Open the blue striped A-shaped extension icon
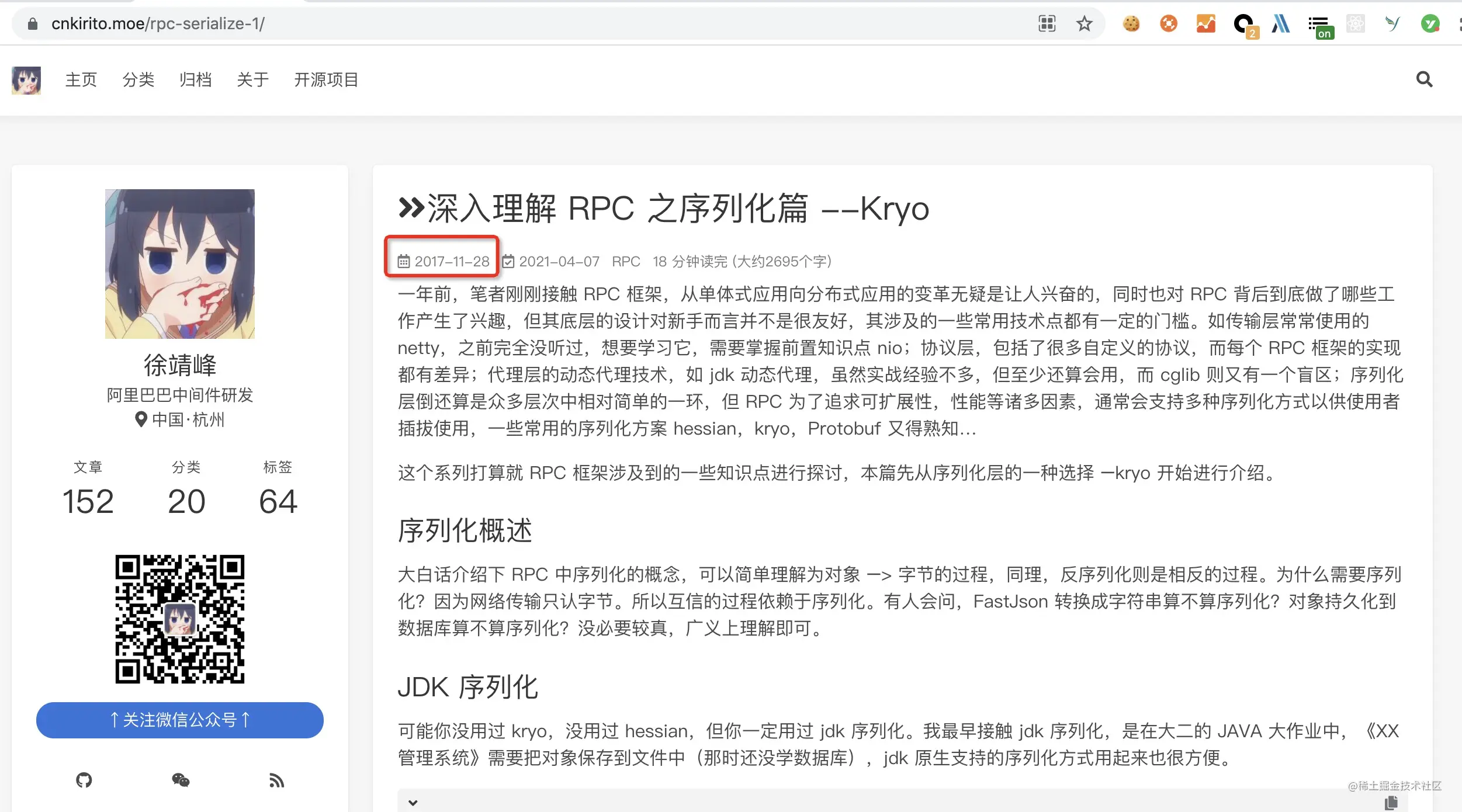 point(1281,24)
